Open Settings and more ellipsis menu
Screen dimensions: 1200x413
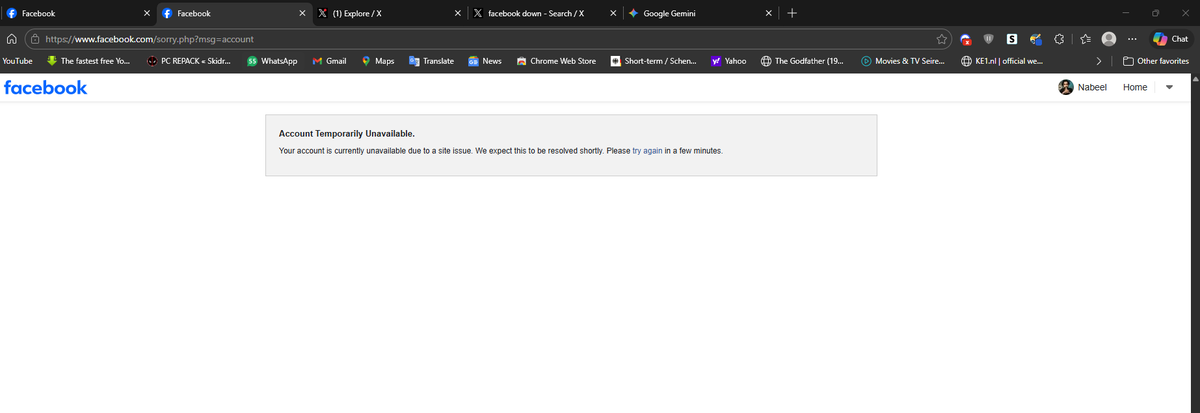pyautogui.click(x=1132, y=39)
